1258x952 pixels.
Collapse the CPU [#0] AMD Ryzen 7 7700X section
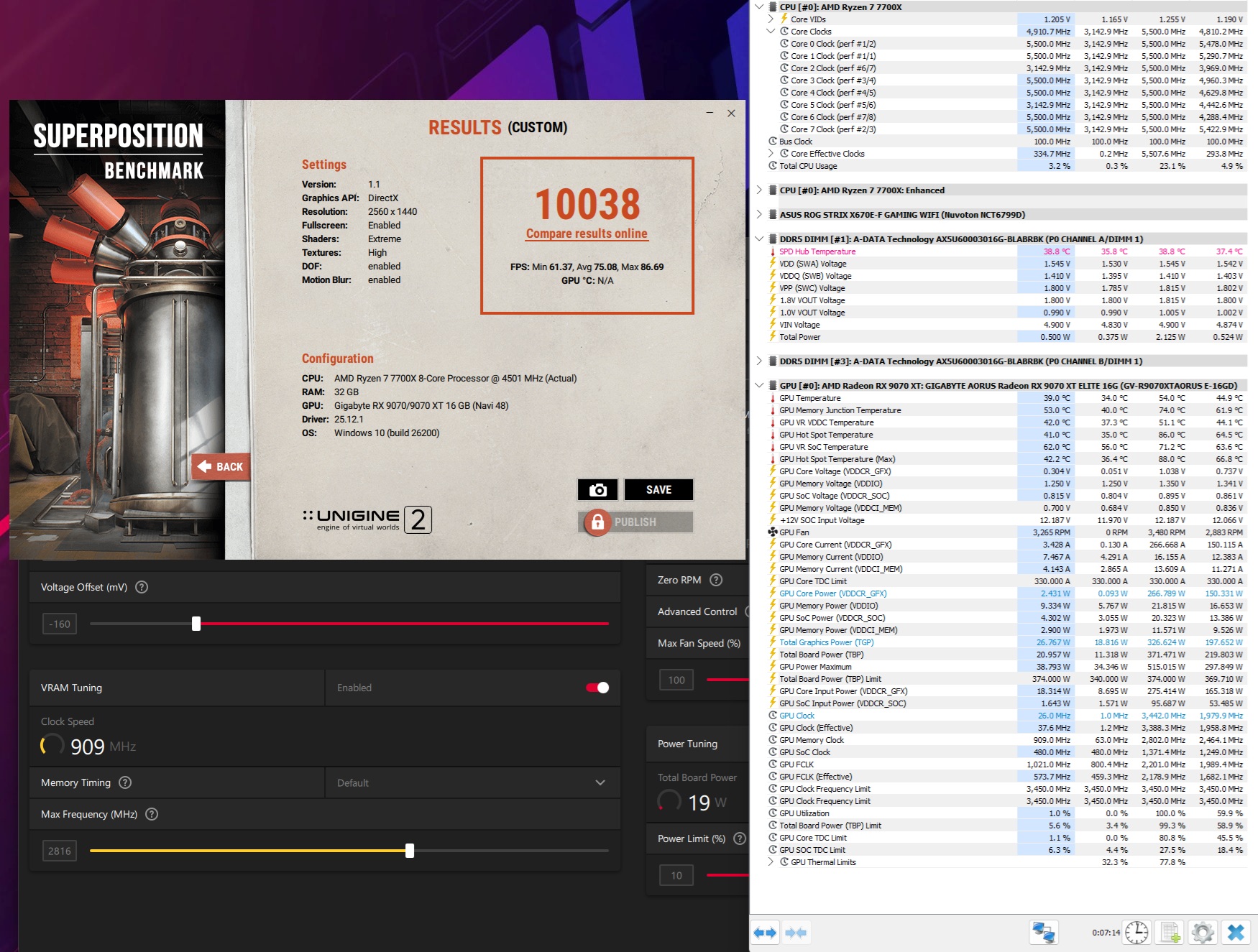pyautogui.click(x=759, y=7)
